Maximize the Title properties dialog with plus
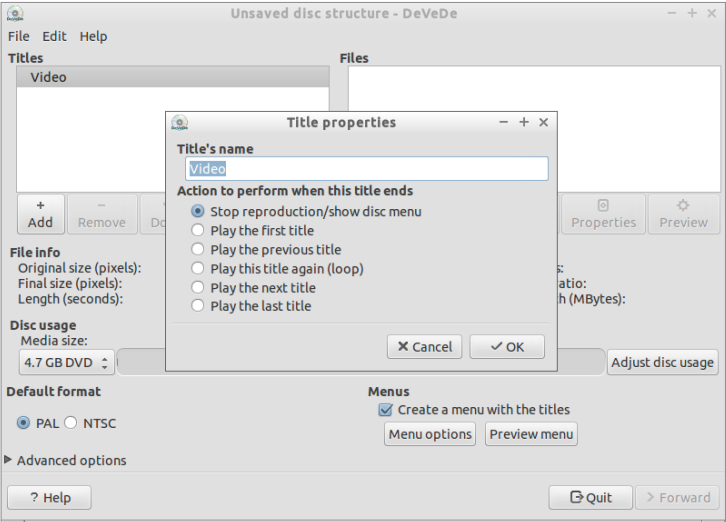The image size is (726, 522). click(x=524, y=122)
